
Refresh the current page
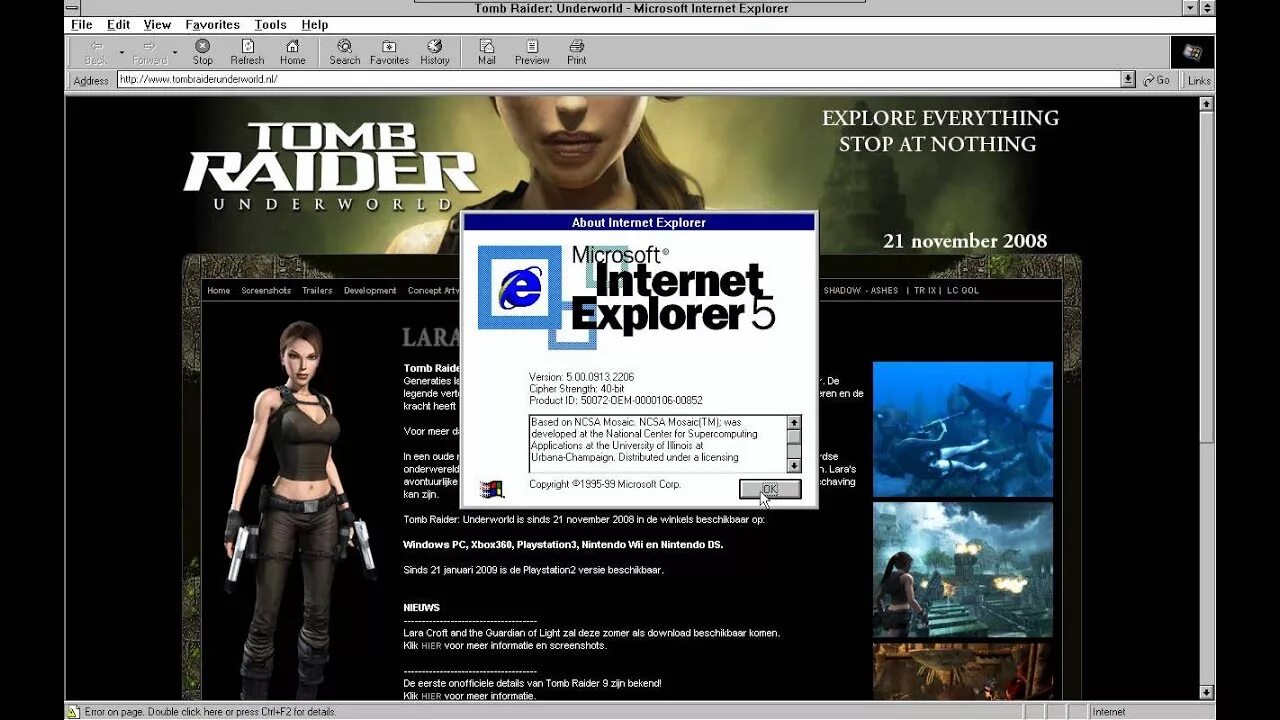point(247,52)
